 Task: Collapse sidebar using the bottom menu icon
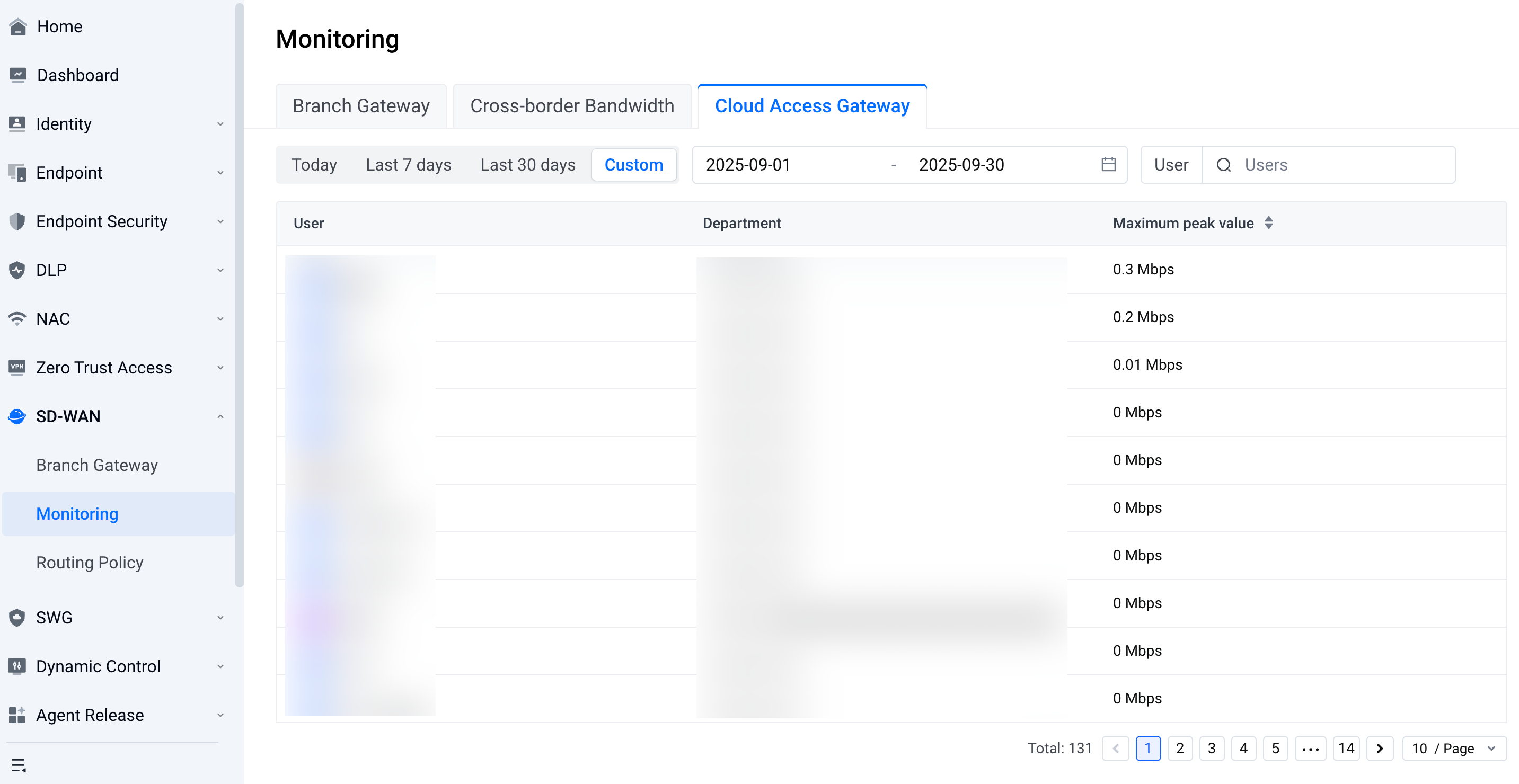tap(18, 765)
